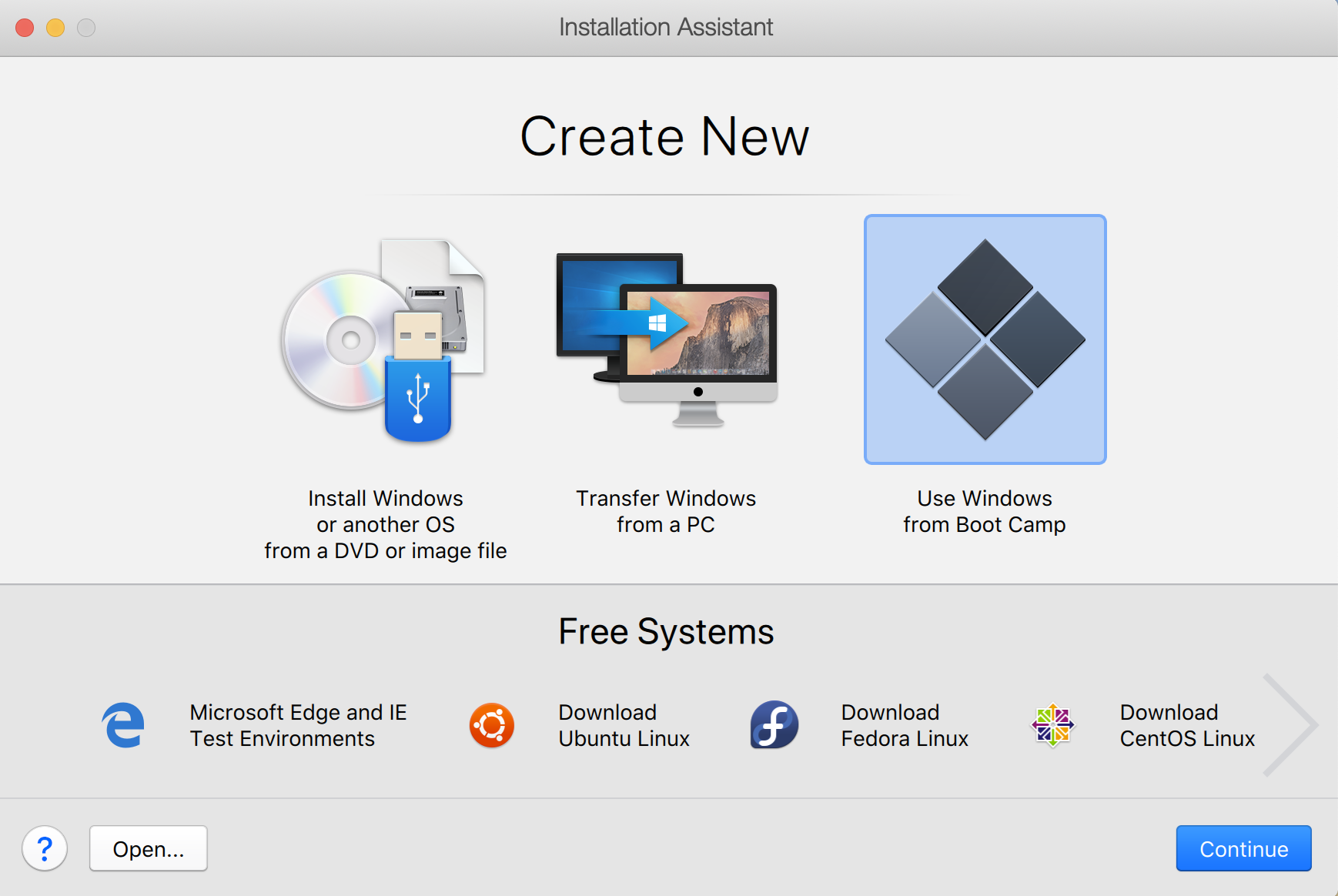The image size is (1338, 896).
Task: Click the Microsoft Edge logo icon
Action: (x=123, y=725)
